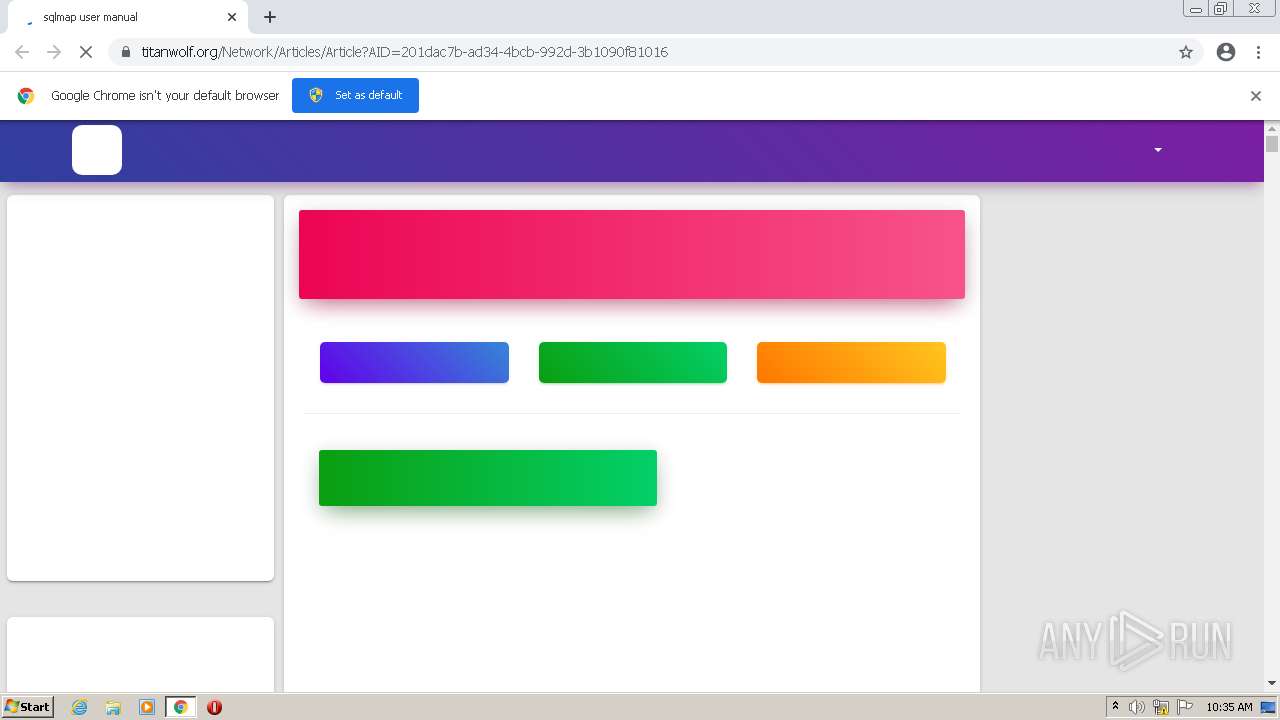Open Chrome profile account icon
The image size is (1280, 720).
(x=1226, y=52)
